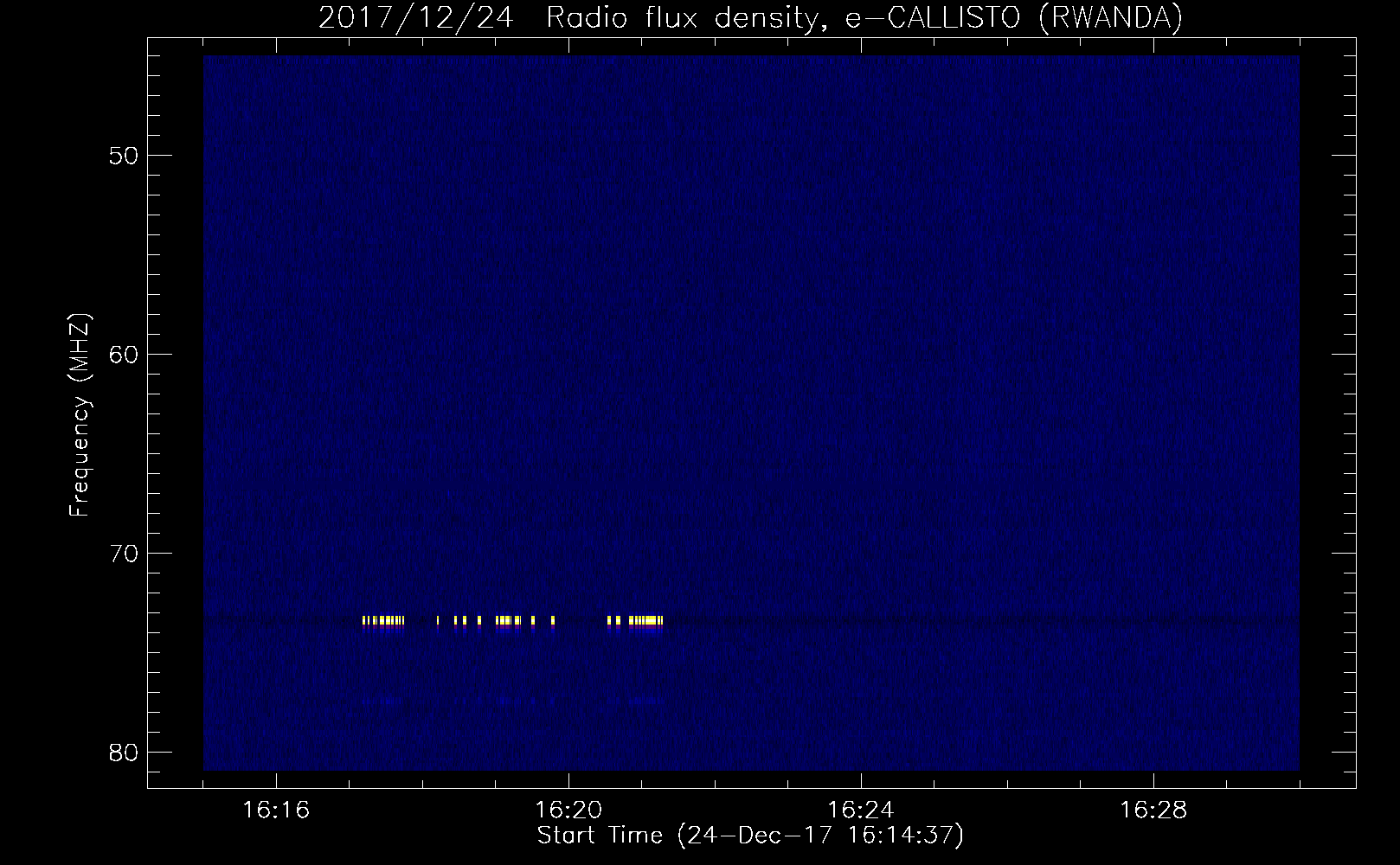This screenshot has width=1400, height=865.
Task: Click the time tick label '16:20'
Action: tap(568, 811)
